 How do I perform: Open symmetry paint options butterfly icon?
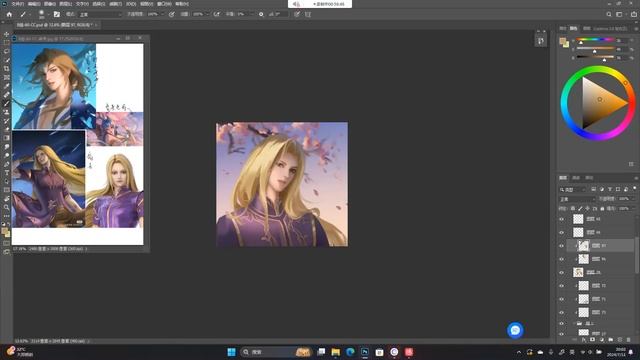point(308,14)
